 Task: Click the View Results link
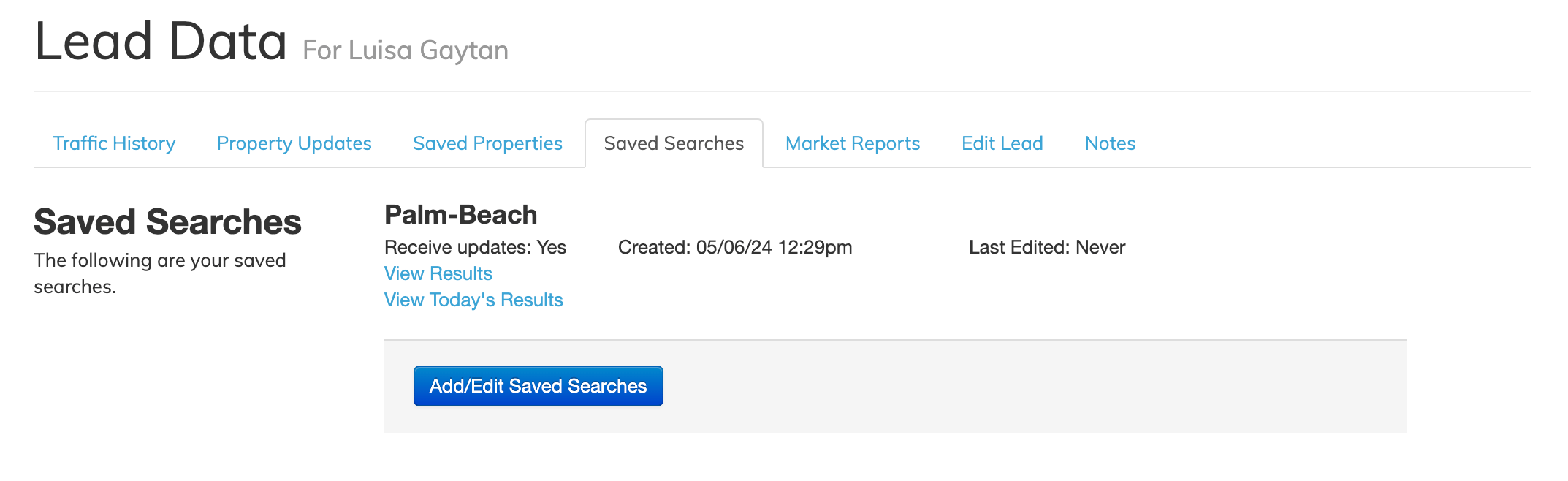438,273
